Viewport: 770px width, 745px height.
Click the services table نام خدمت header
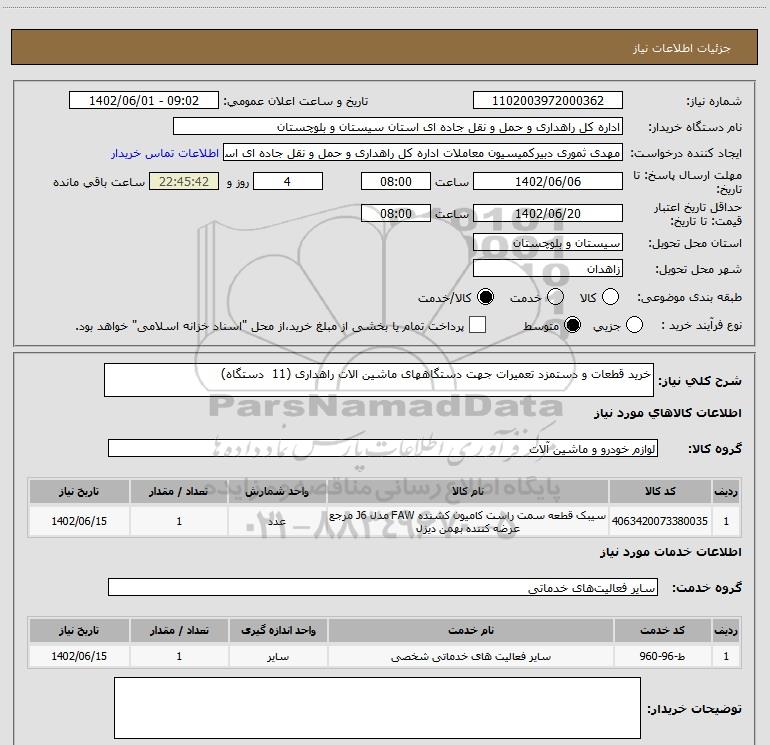point(471,630)
